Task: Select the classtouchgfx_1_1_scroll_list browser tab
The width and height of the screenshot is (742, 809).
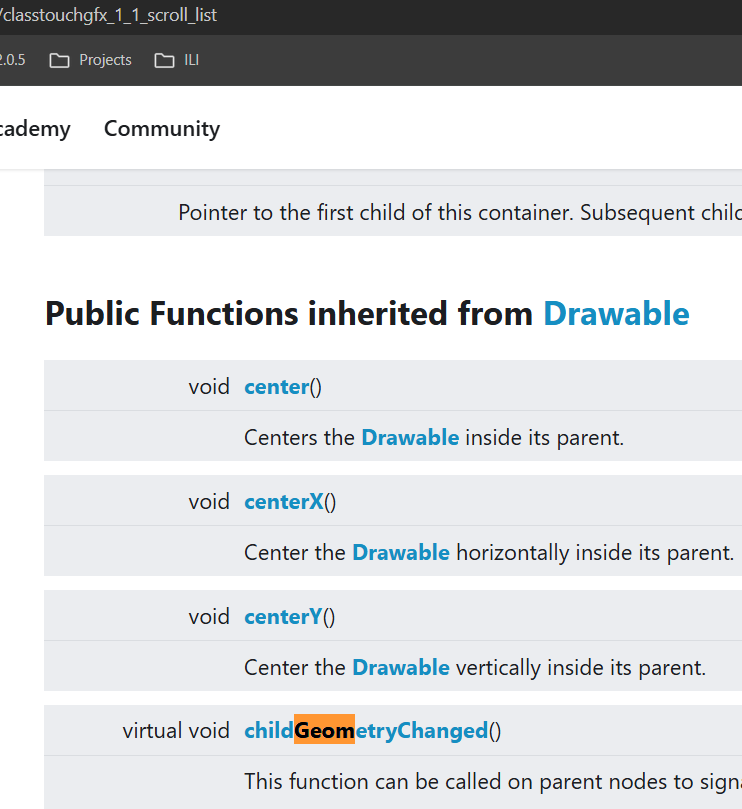Action: click(110, 15)
